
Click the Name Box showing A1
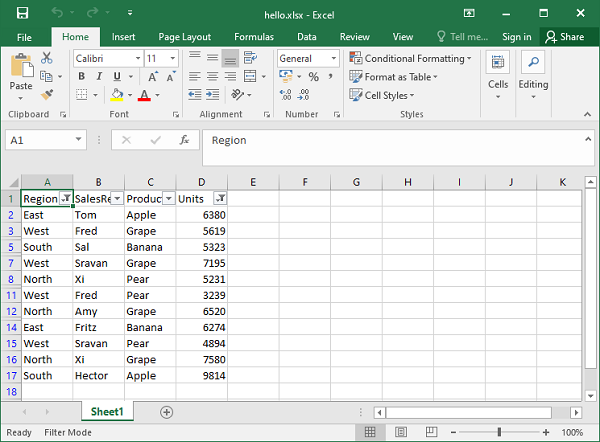pos(42,141)
